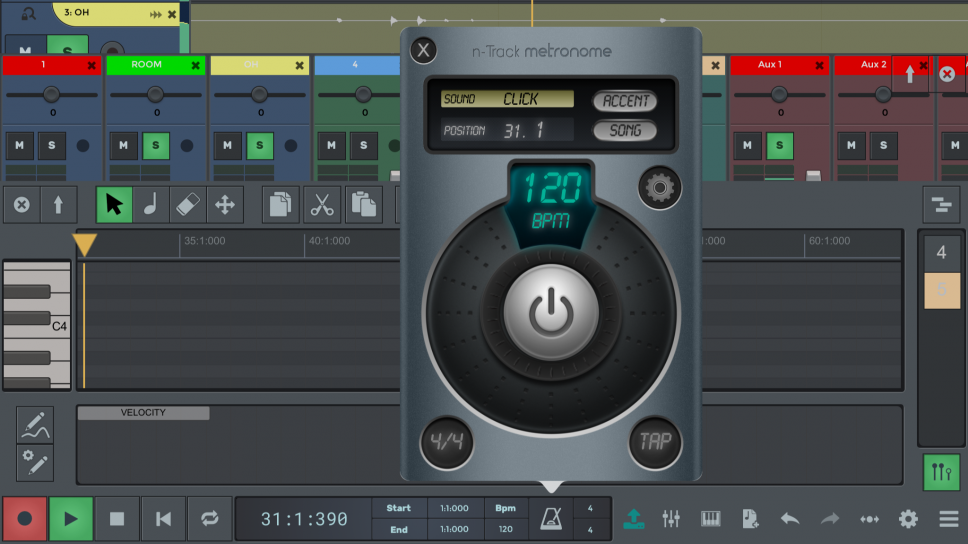Toggle solo on the ROOM channel

pyautogui.click(x=155, y=146)
